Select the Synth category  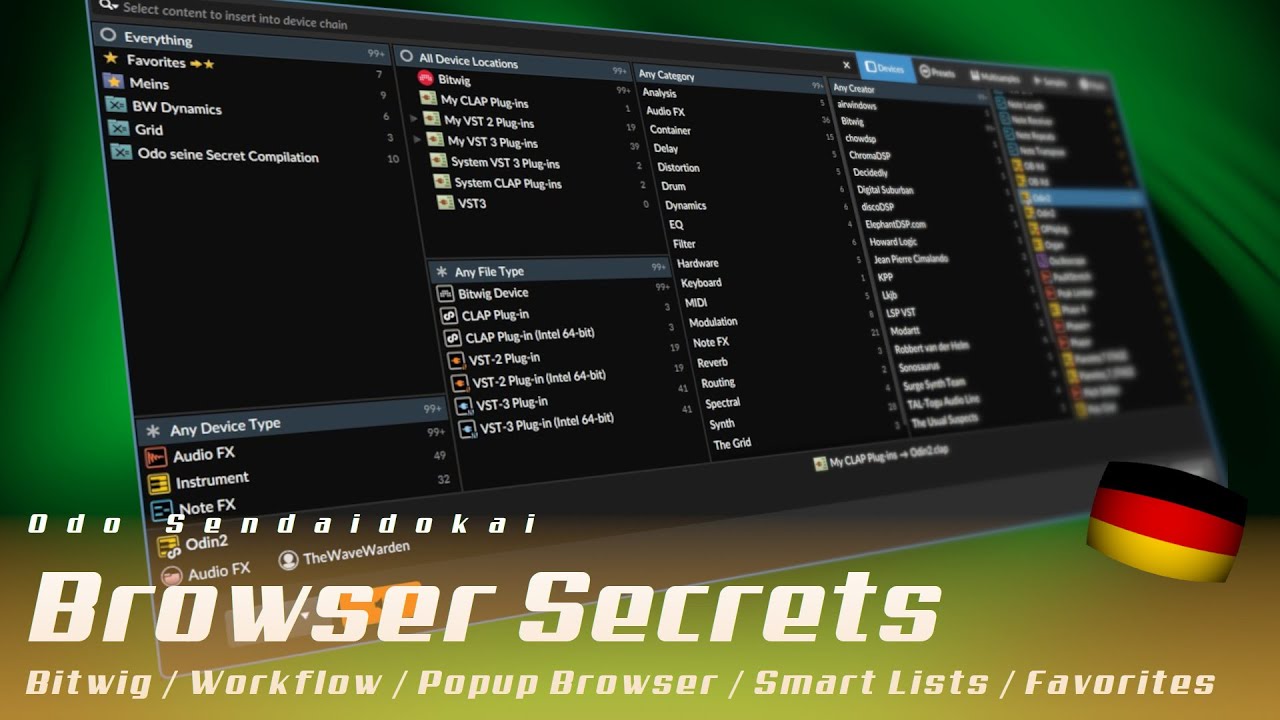[x=722, y=424]
